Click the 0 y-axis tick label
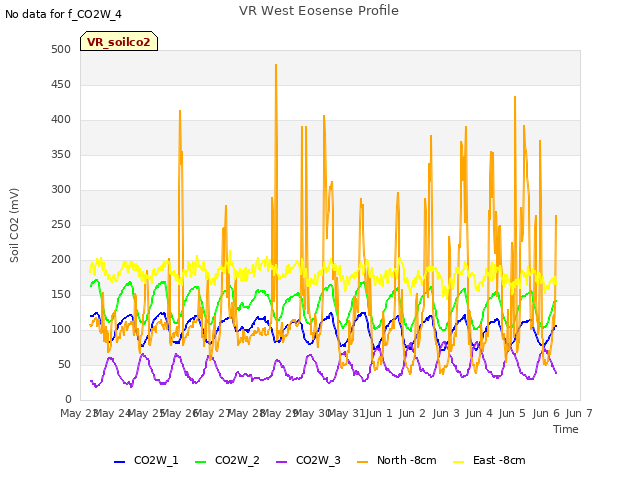Viewport: 640px width, 480px height. pyautogui.click(x=68, y=400)
